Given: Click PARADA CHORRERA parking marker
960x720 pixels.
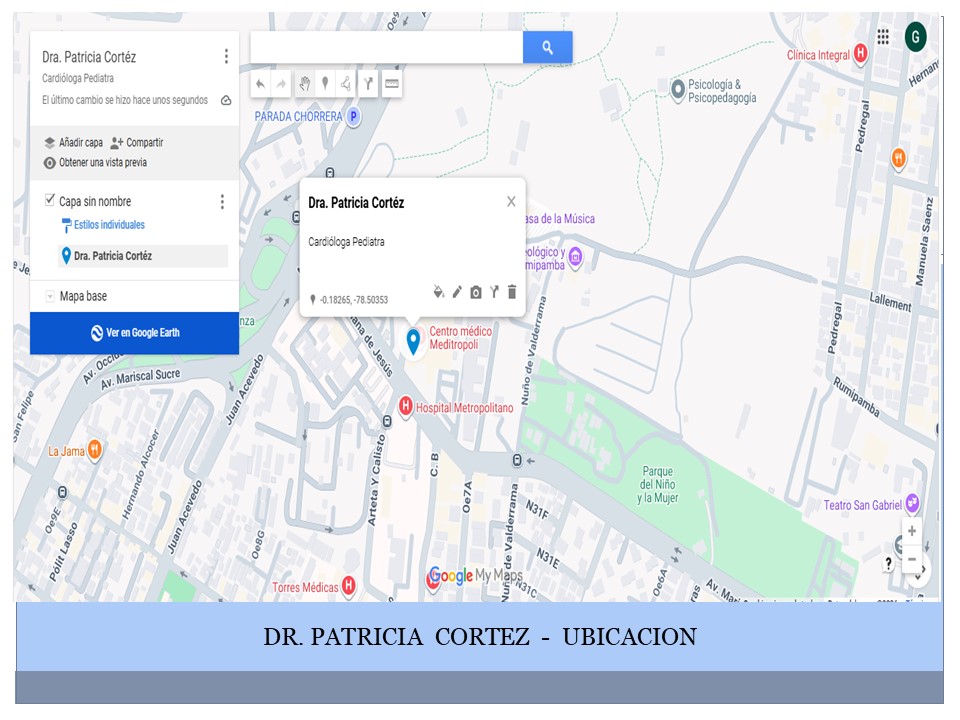Looking at the screenshot, I should 353,116.
